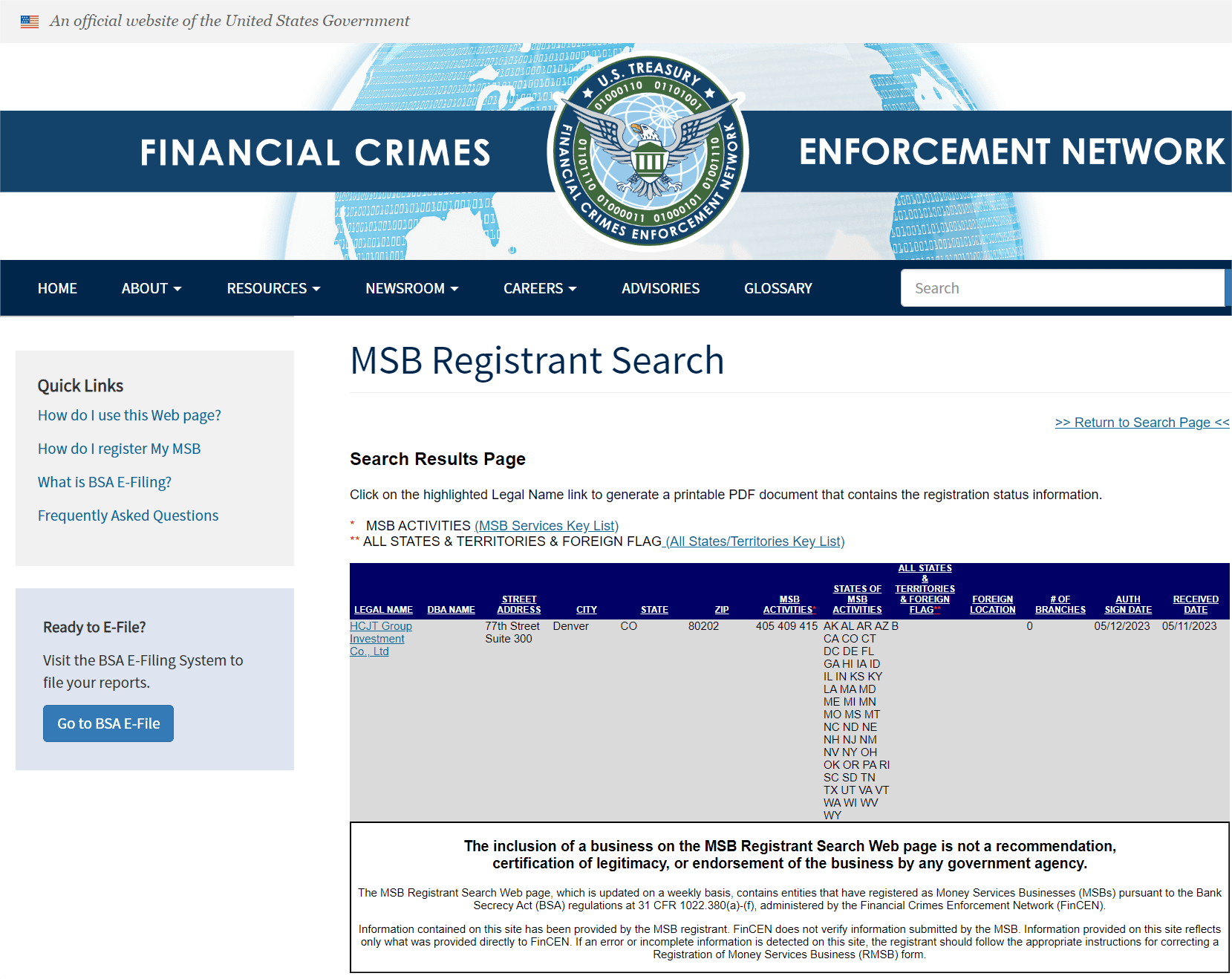Viewport: 1232px width, 979px height.
Task: Select the '405 409 415' activities cell
Action: pos(786,626)
